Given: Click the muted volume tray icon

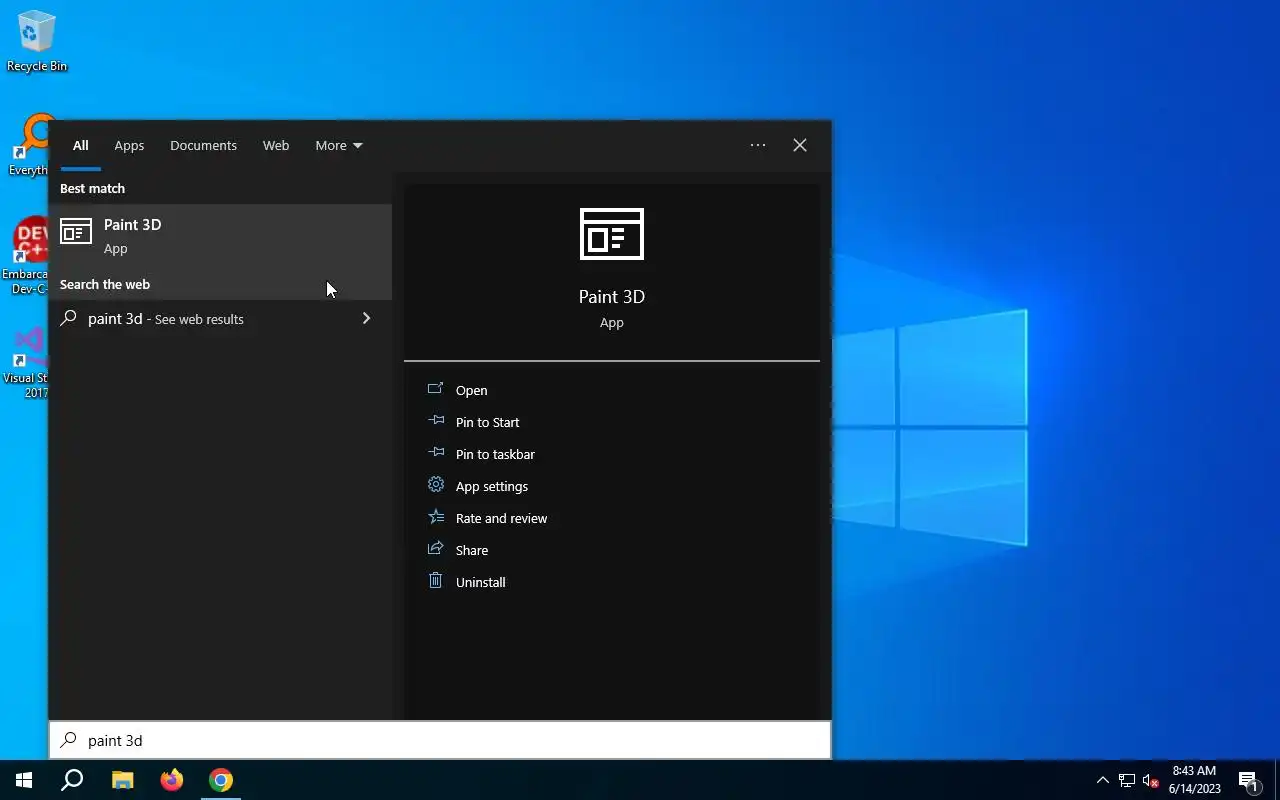Looking at the screenshot, I should [x=1151, y=780].
